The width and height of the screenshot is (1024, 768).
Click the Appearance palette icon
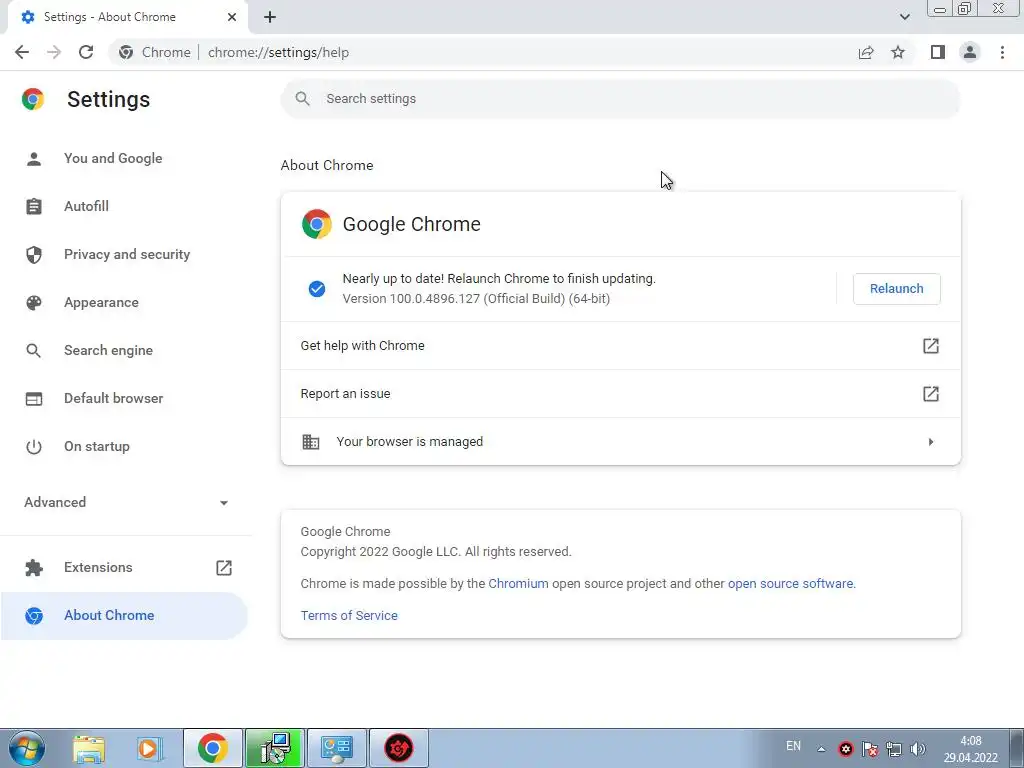pos(34,302)
